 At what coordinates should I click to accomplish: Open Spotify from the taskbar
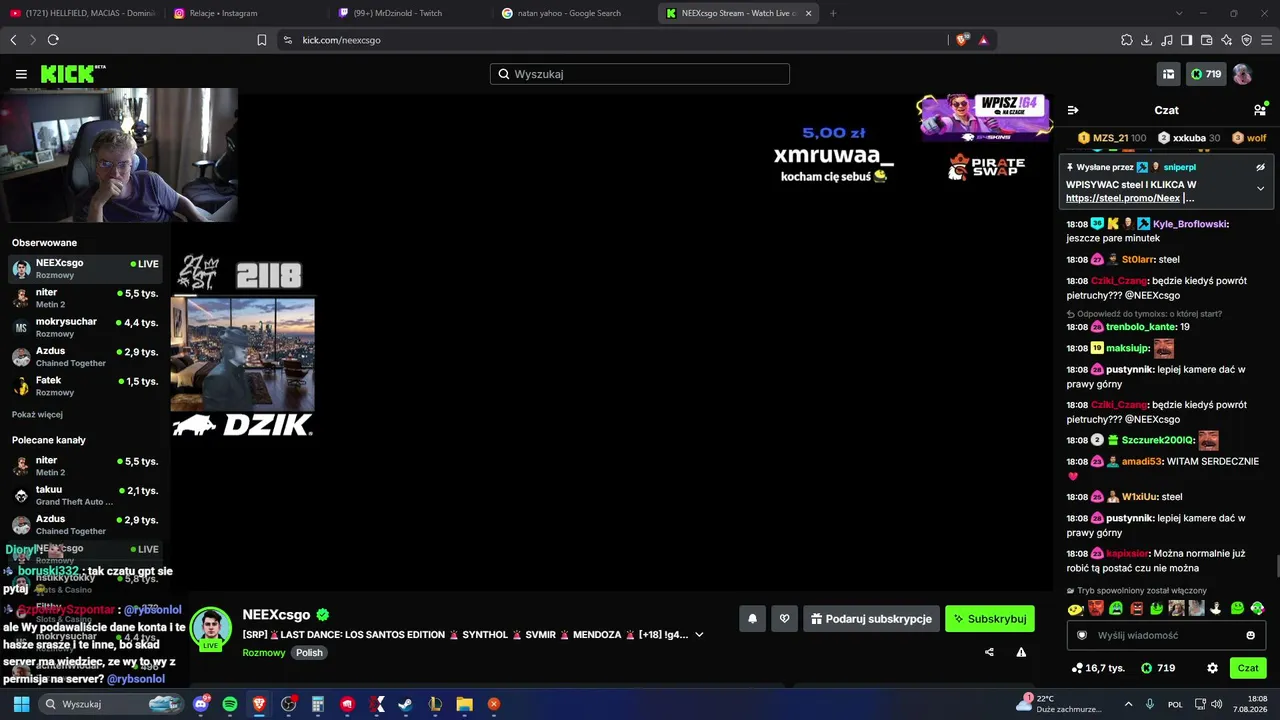point(230,704)
